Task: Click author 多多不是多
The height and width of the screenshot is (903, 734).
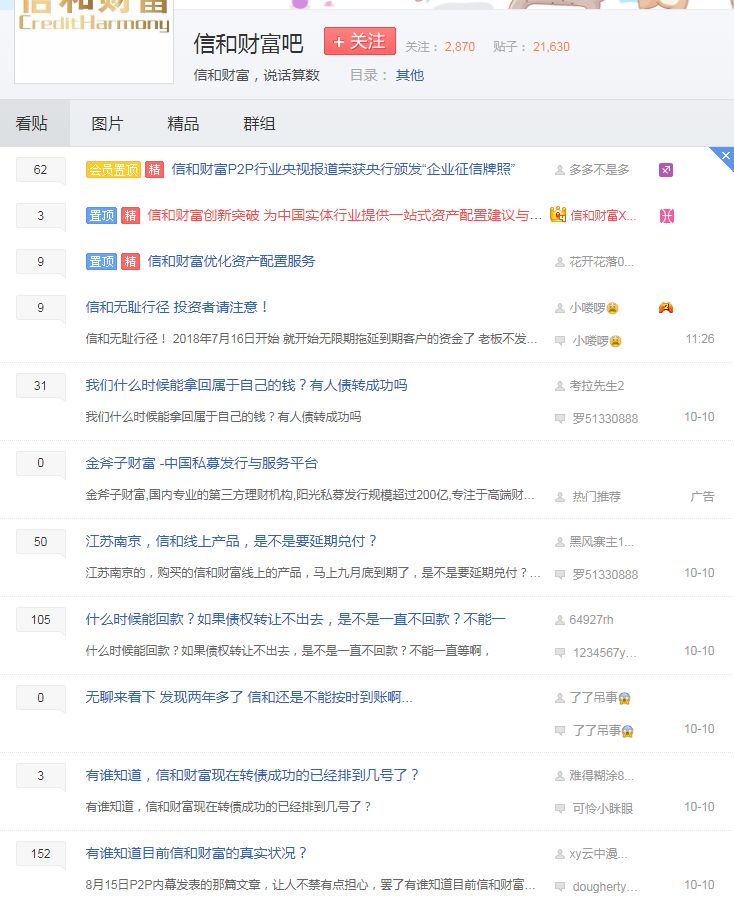Action: [599, 170]
